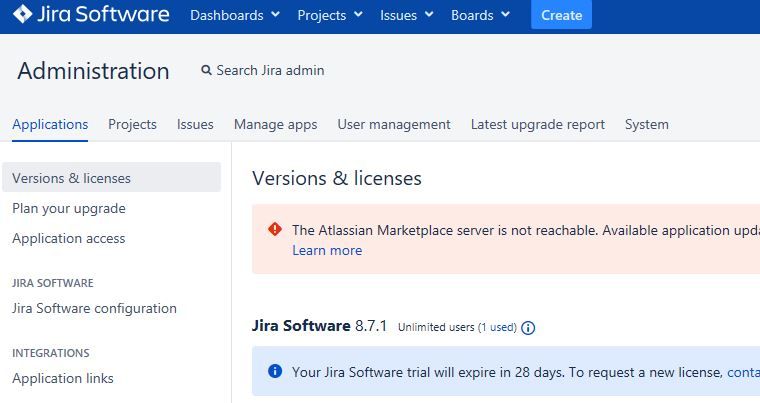Click the Jira Software 8.7.1 version text
The width and height of the screenshot is (760, 403).
coord(319,325)
